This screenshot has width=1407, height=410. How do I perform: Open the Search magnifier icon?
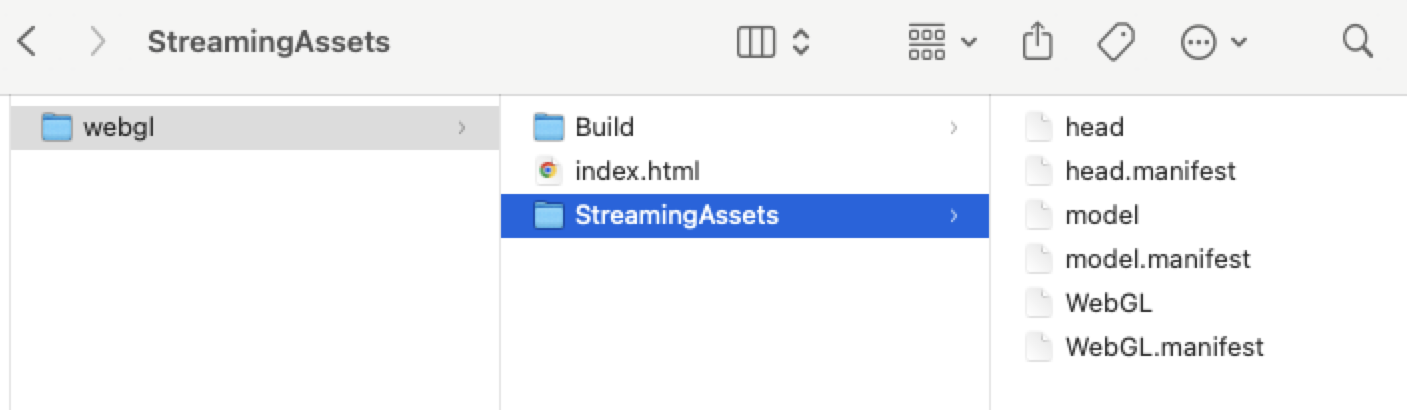click(x=1356, y=42)
